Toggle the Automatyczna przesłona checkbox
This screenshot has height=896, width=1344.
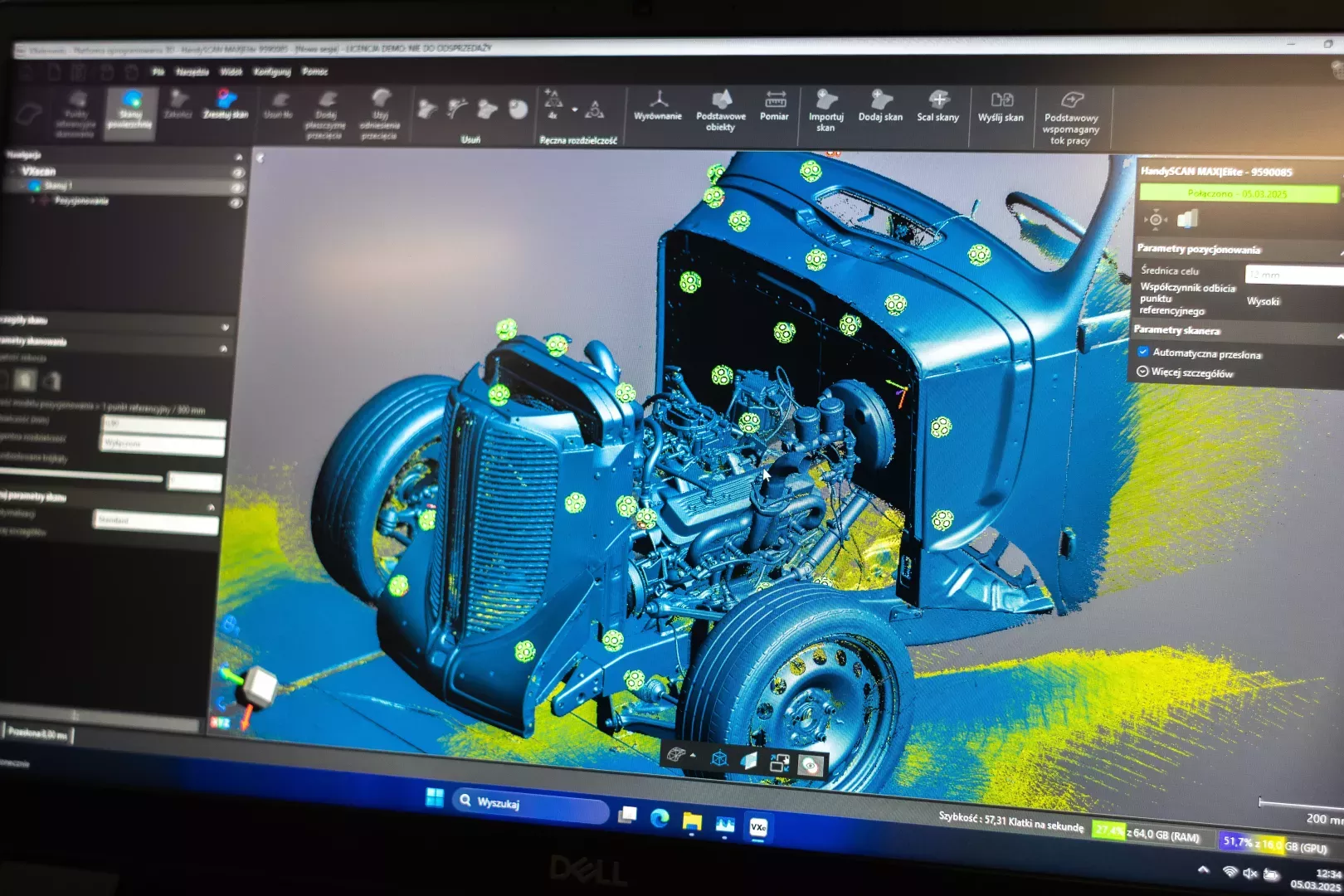1143,352
